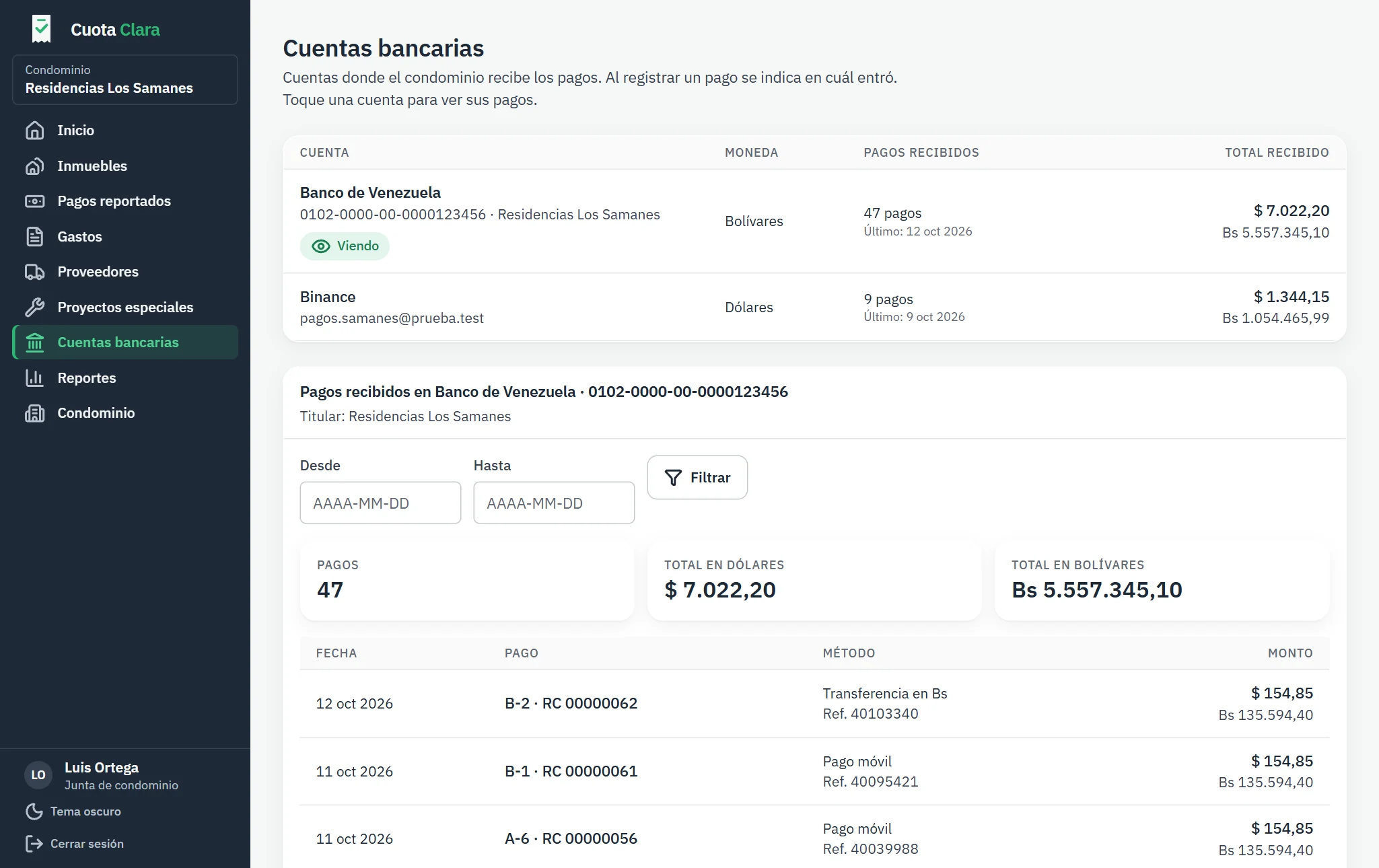Focus the Desde date field
This screenshot has width=1379, height=868.
pyautogui.click(x=380, y=503)
